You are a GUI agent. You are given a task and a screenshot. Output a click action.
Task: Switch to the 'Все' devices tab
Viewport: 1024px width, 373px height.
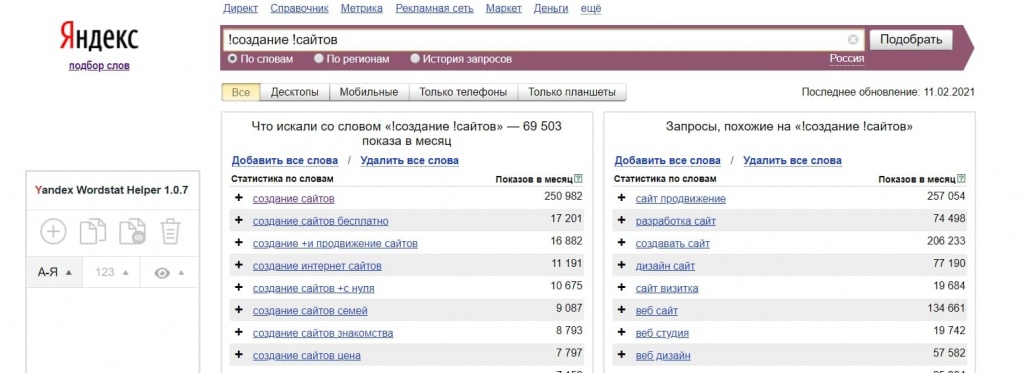pos(241,92)
